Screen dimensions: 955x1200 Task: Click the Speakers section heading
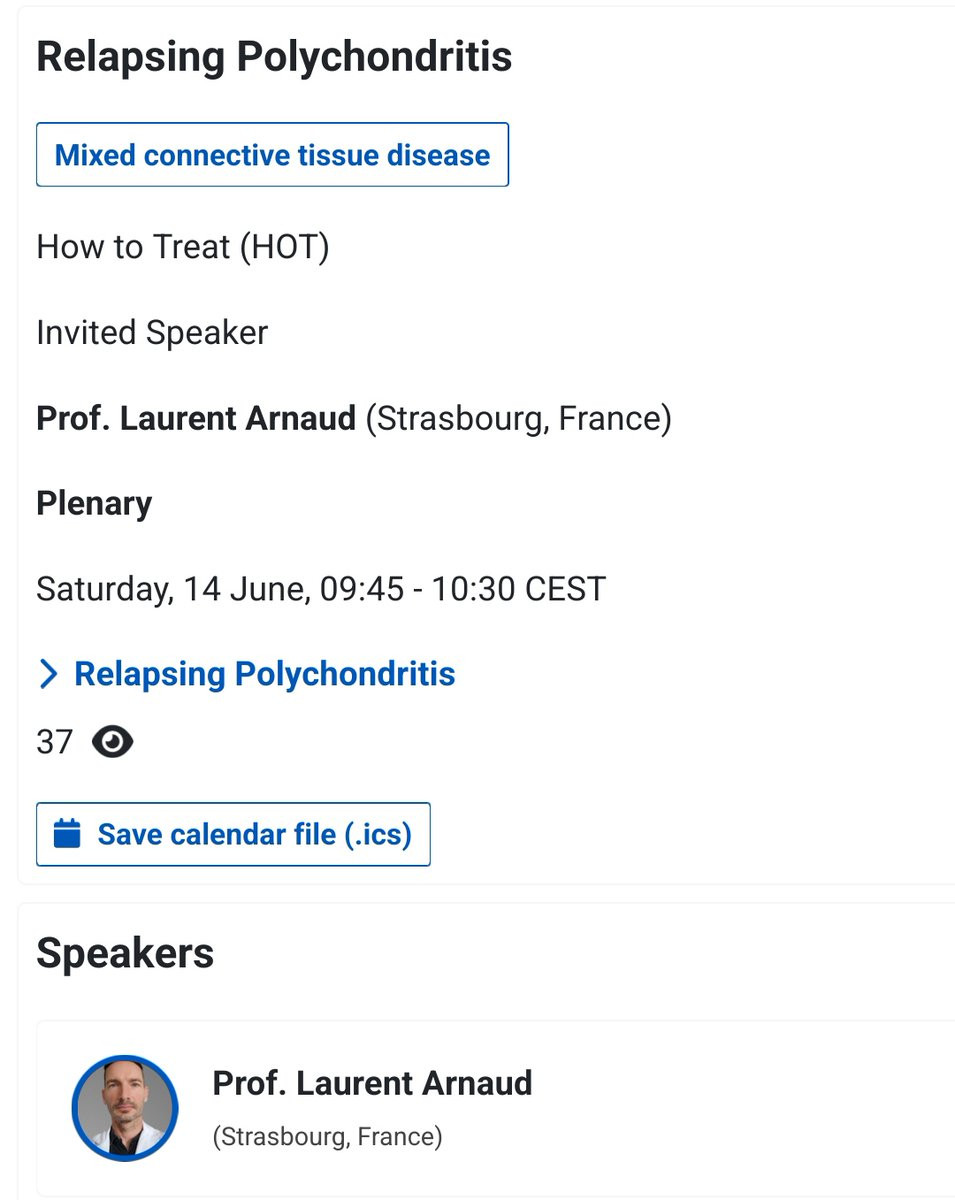(x=125, y=953)
